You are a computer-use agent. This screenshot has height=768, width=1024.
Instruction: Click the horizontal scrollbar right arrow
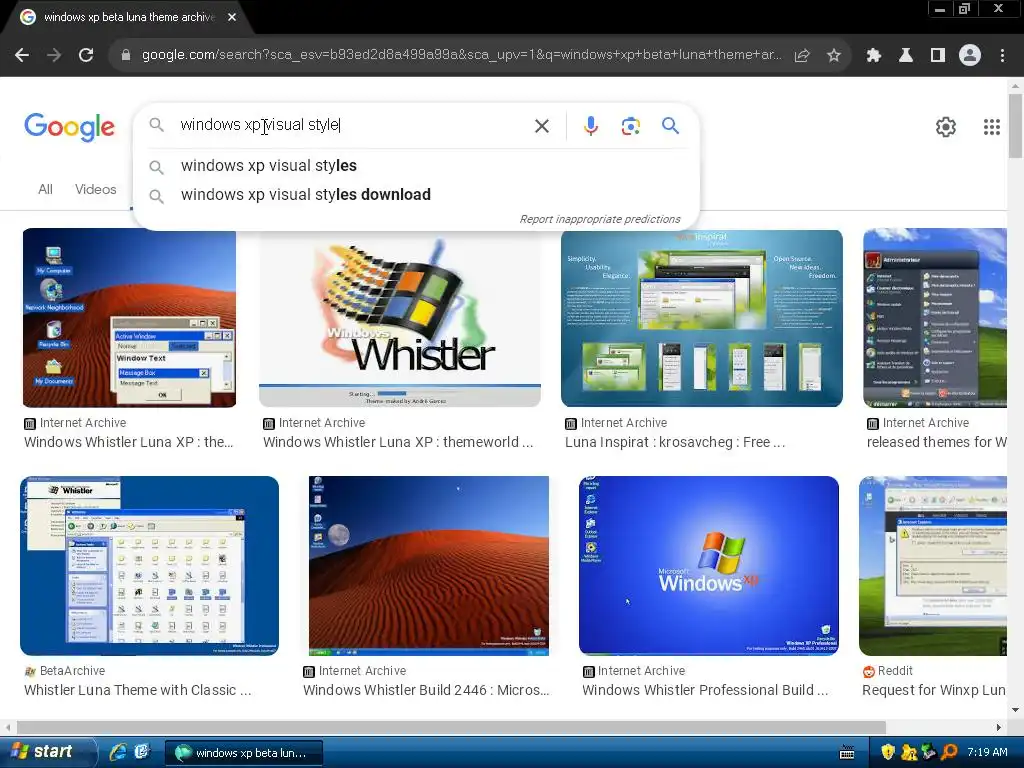999,727
